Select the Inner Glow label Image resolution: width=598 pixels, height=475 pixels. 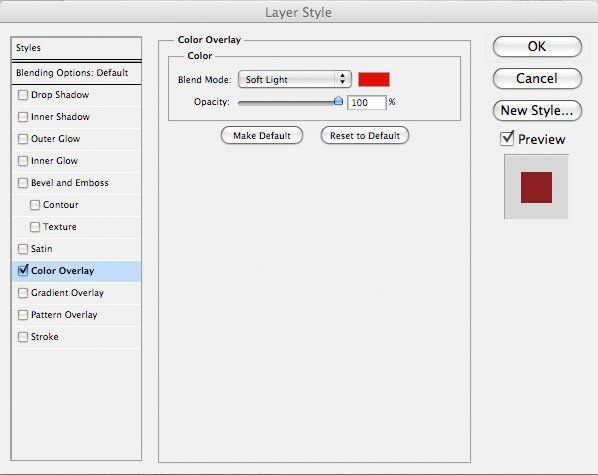tap(54, 161)
